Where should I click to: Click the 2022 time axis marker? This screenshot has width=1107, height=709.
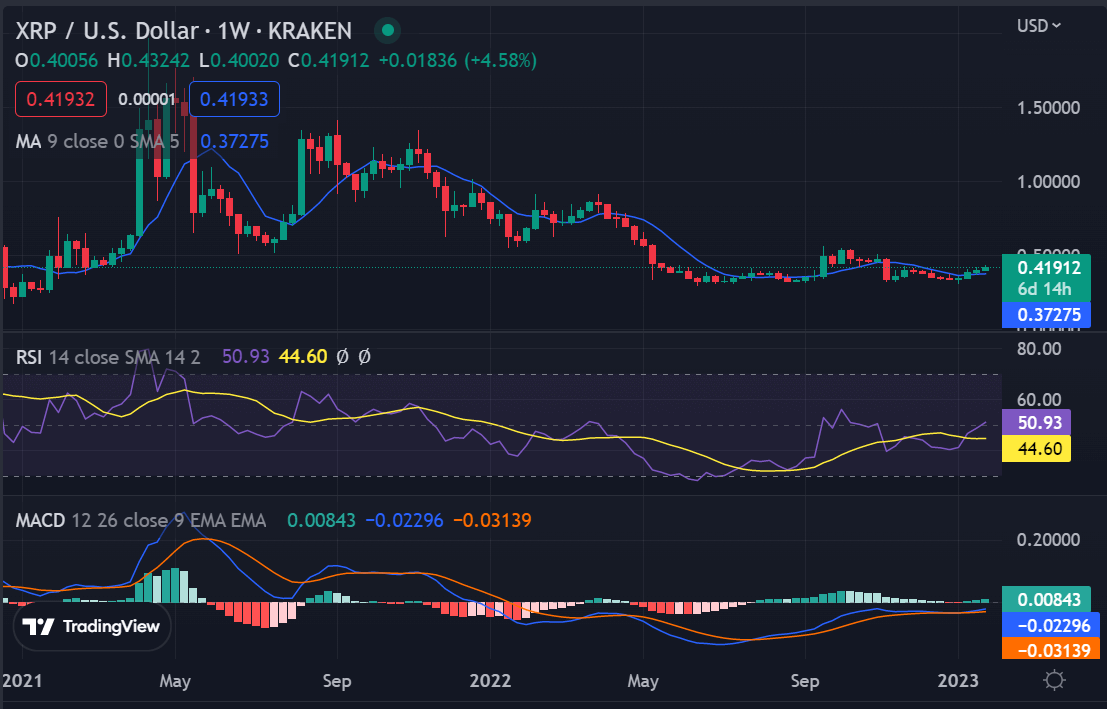tap(490, 681)
